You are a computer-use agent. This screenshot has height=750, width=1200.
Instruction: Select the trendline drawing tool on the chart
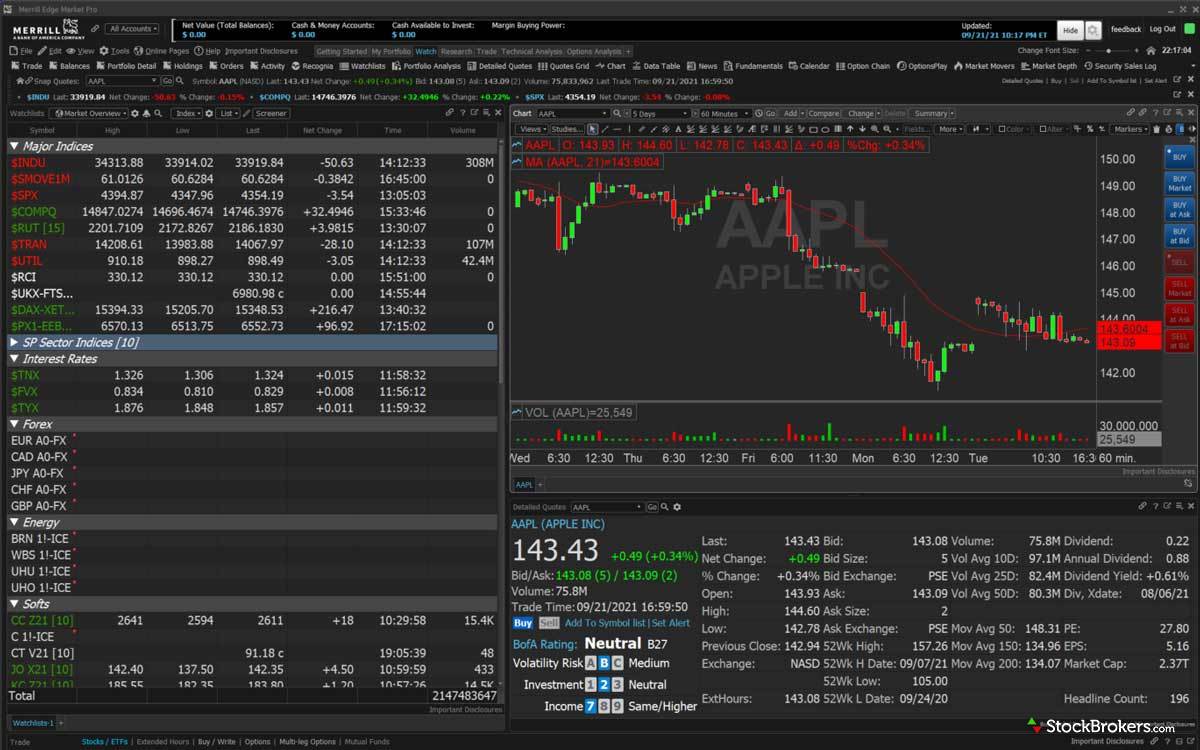pyautogui.click(x=604, y=129)
